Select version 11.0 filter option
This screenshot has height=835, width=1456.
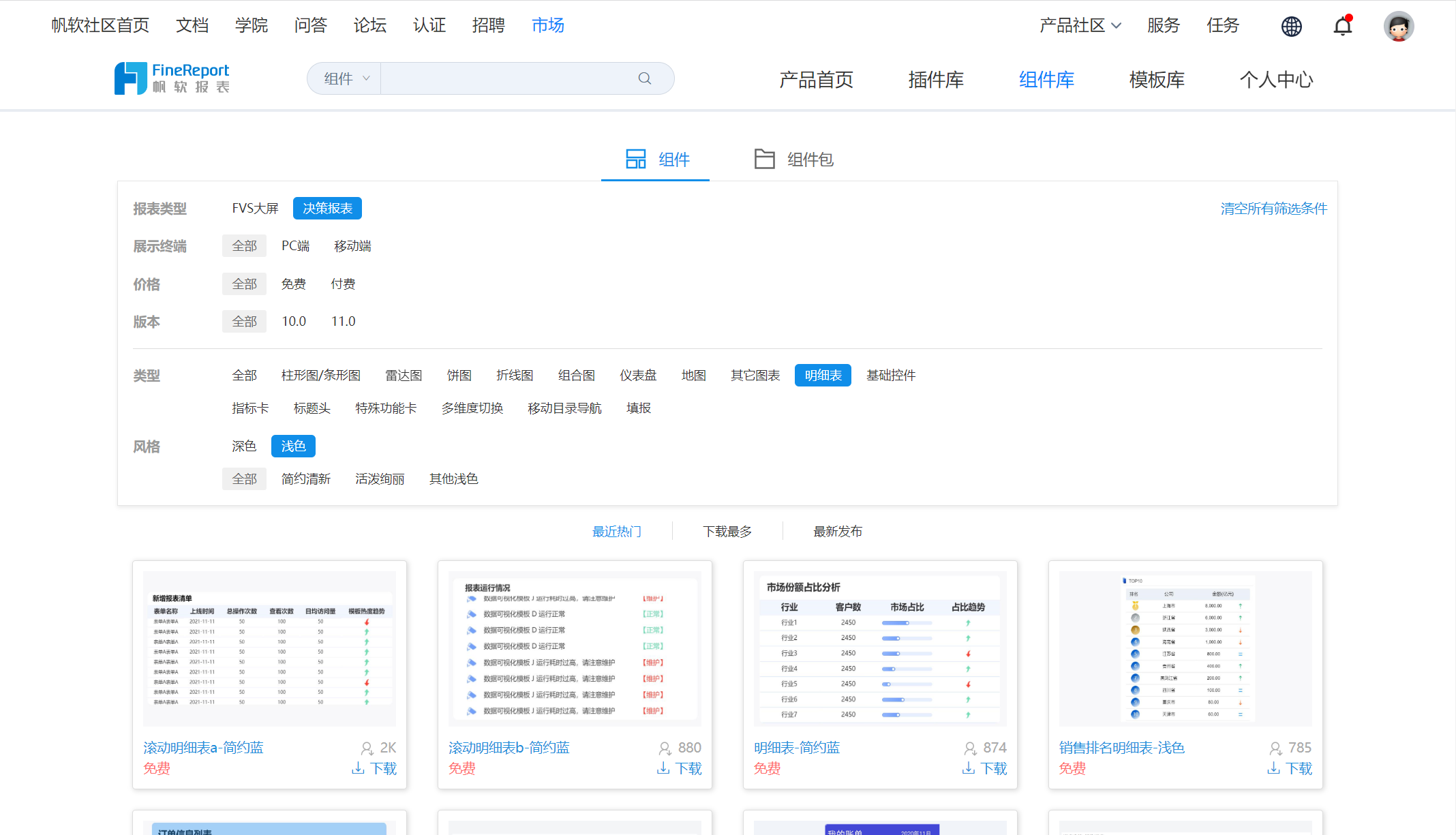pos(343,321)
